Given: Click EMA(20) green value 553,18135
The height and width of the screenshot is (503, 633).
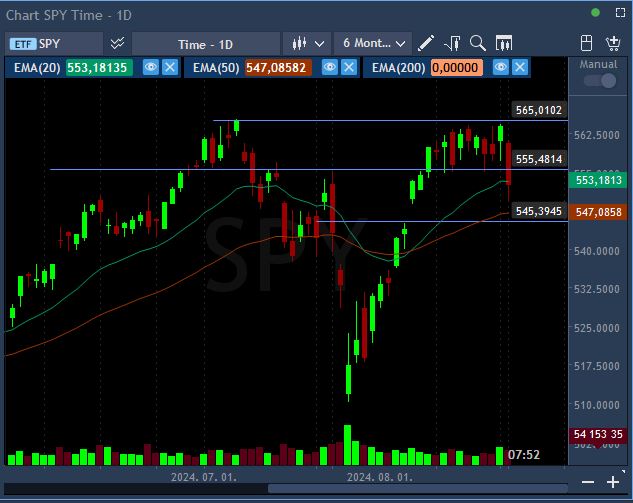Looking at the screenshot, I should coord(99,67).
